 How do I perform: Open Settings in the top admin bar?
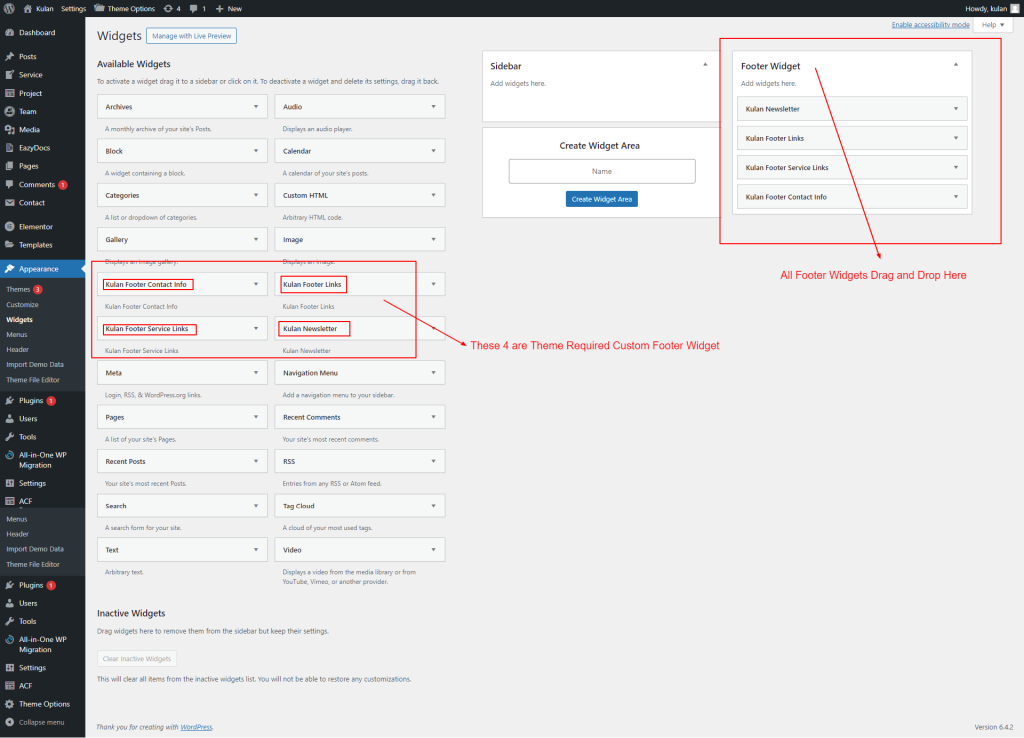tap(73, 8)
